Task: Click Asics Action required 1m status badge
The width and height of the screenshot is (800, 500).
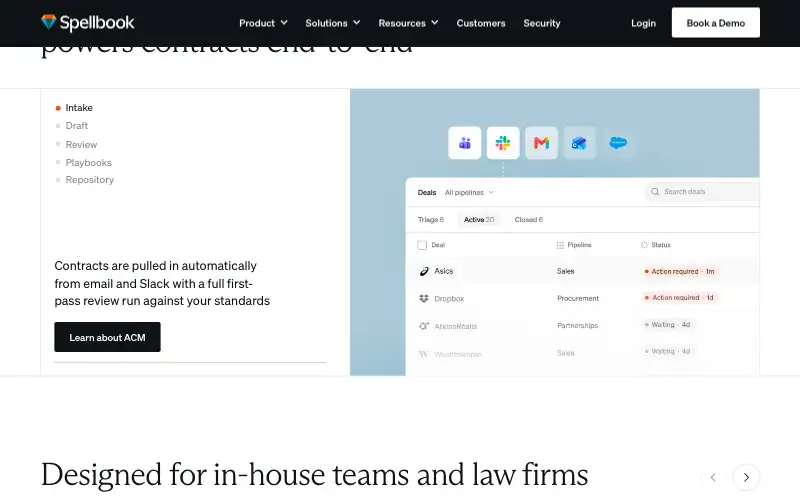Action: (679, 271)
